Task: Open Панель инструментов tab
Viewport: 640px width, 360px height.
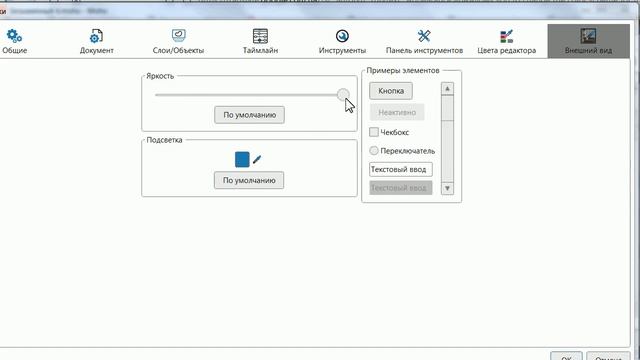Action: pos(424,41)
